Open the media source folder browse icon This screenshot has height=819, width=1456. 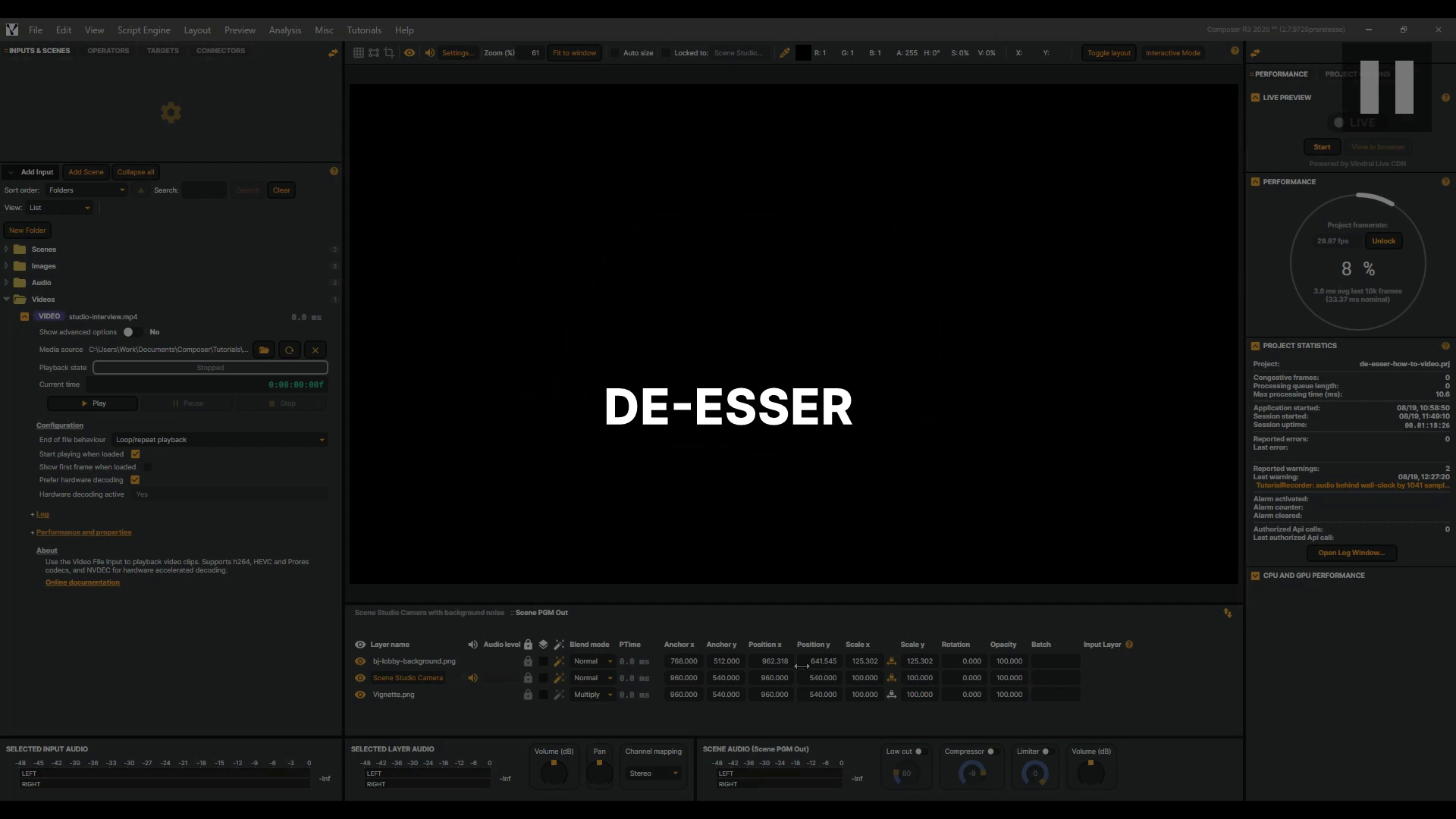264,350
